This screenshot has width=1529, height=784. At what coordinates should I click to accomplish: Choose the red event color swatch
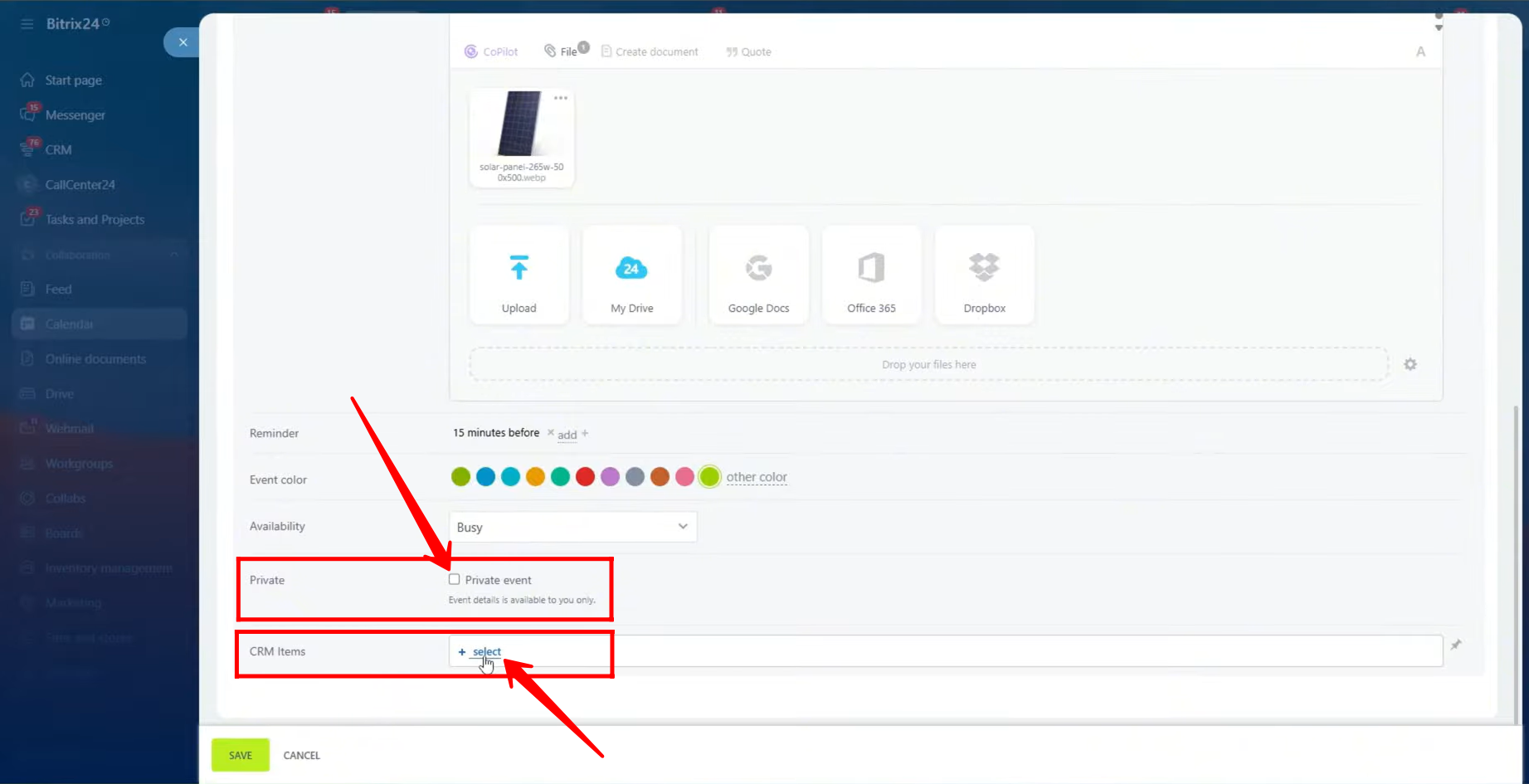point(585,477)
